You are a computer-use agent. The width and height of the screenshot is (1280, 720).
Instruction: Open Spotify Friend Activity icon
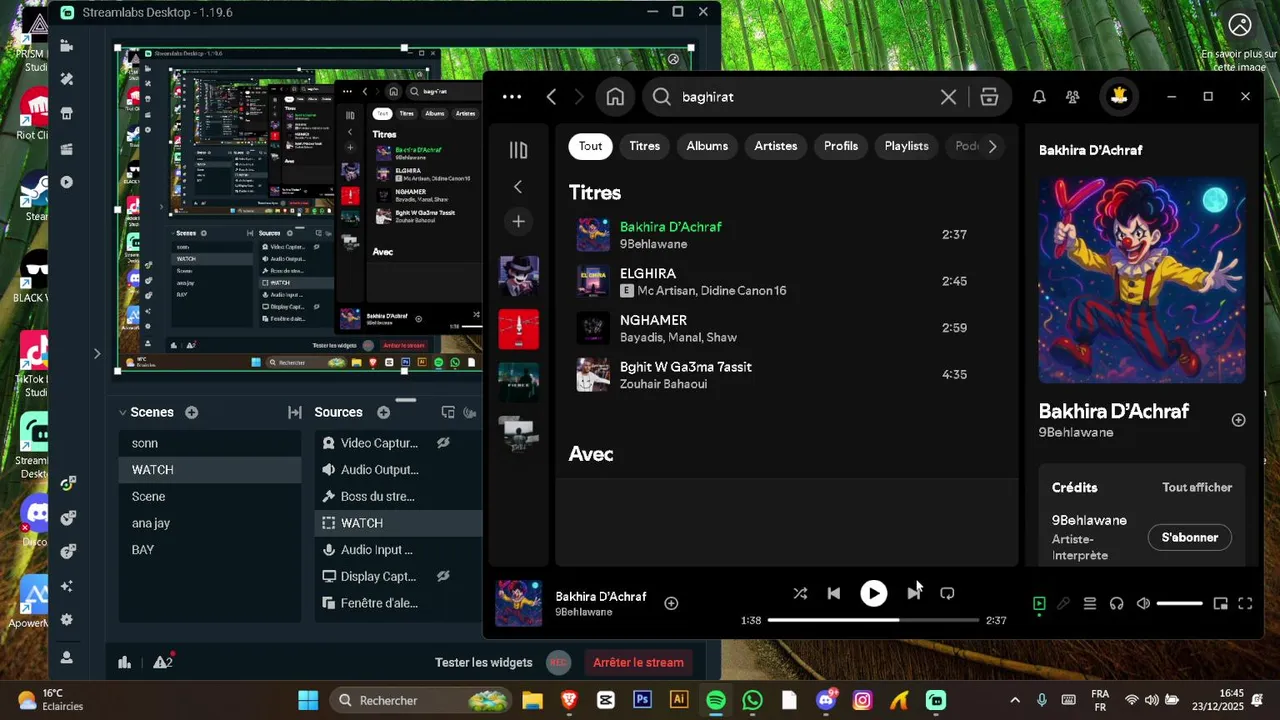(x=1073, y=97)
